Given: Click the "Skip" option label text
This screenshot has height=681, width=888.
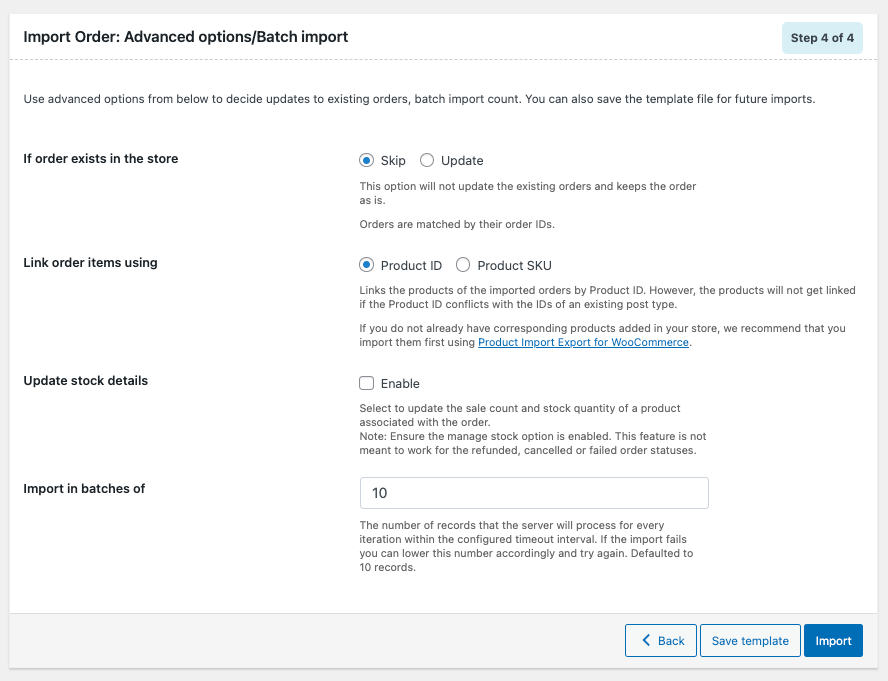Looking at the screenshot, I should click(x=393, y=160).
